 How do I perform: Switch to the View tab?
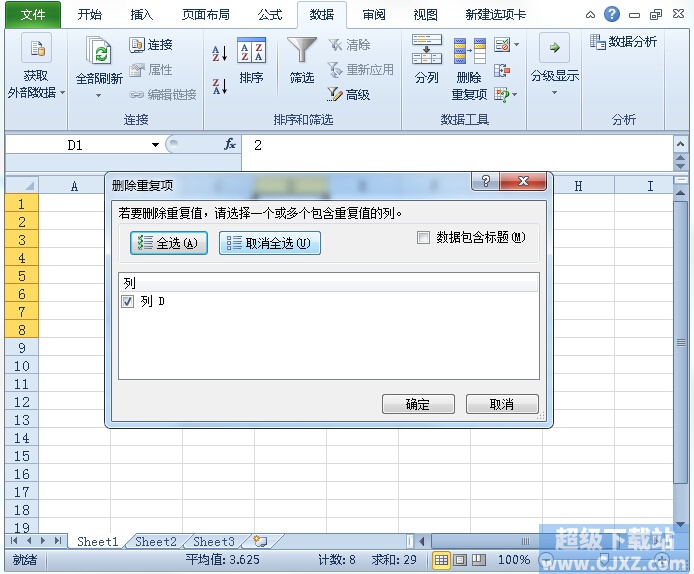click(x=425, y=15)
